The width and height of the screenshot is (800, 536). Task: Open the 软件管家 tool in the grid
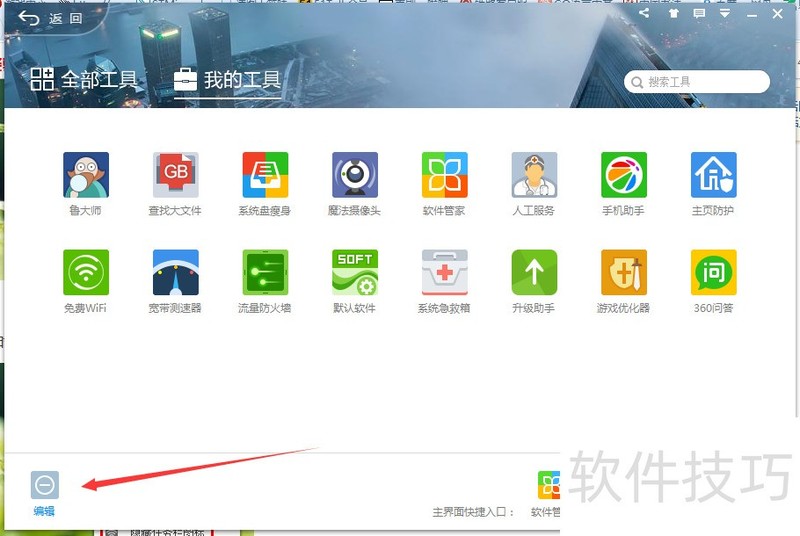445,175
